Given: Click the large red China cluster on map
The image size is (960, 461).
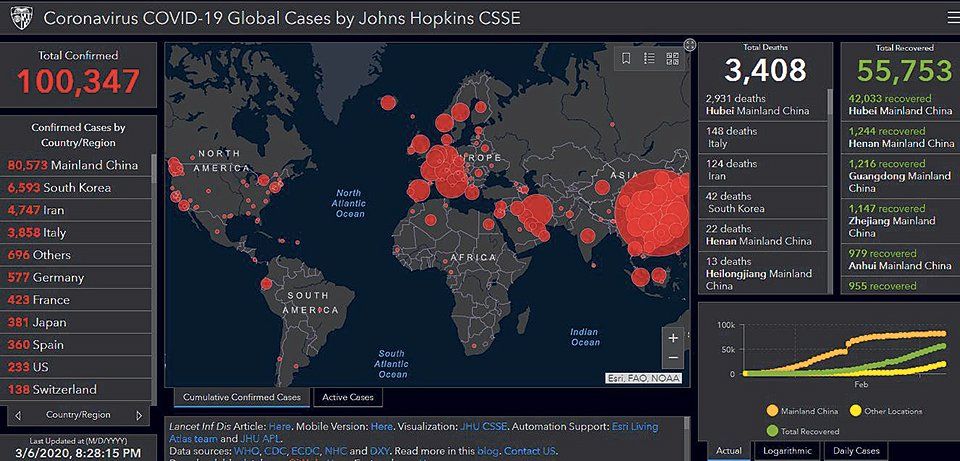Looking at the screenshot, I should click(x=655, y=213).
